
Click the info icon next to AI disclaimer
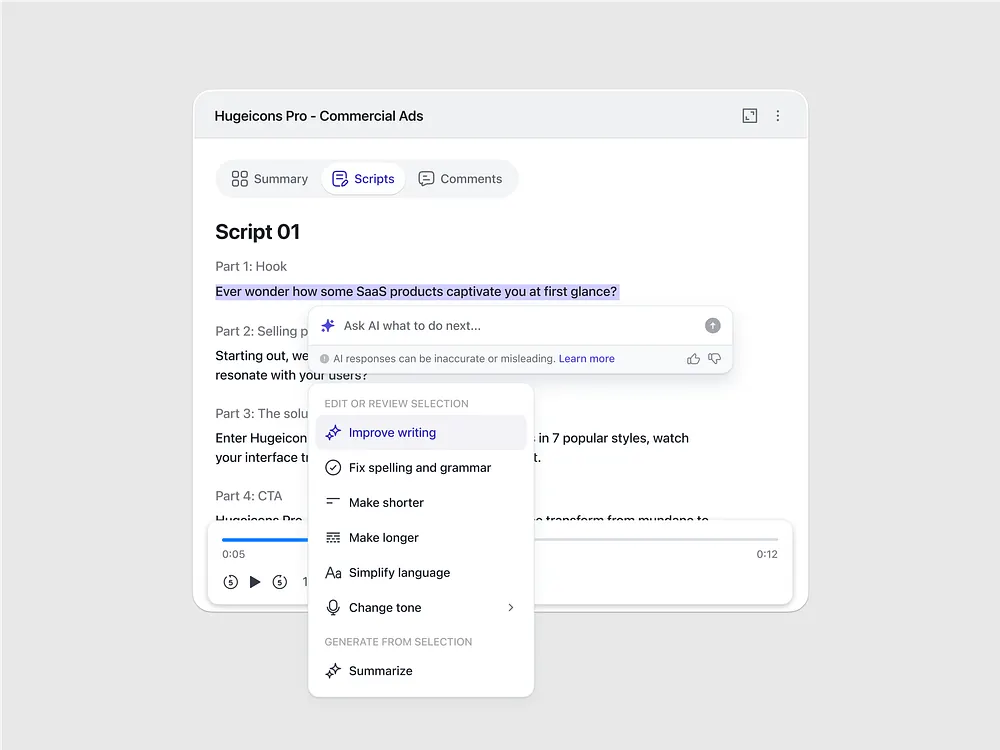click(x=323, y=358)
